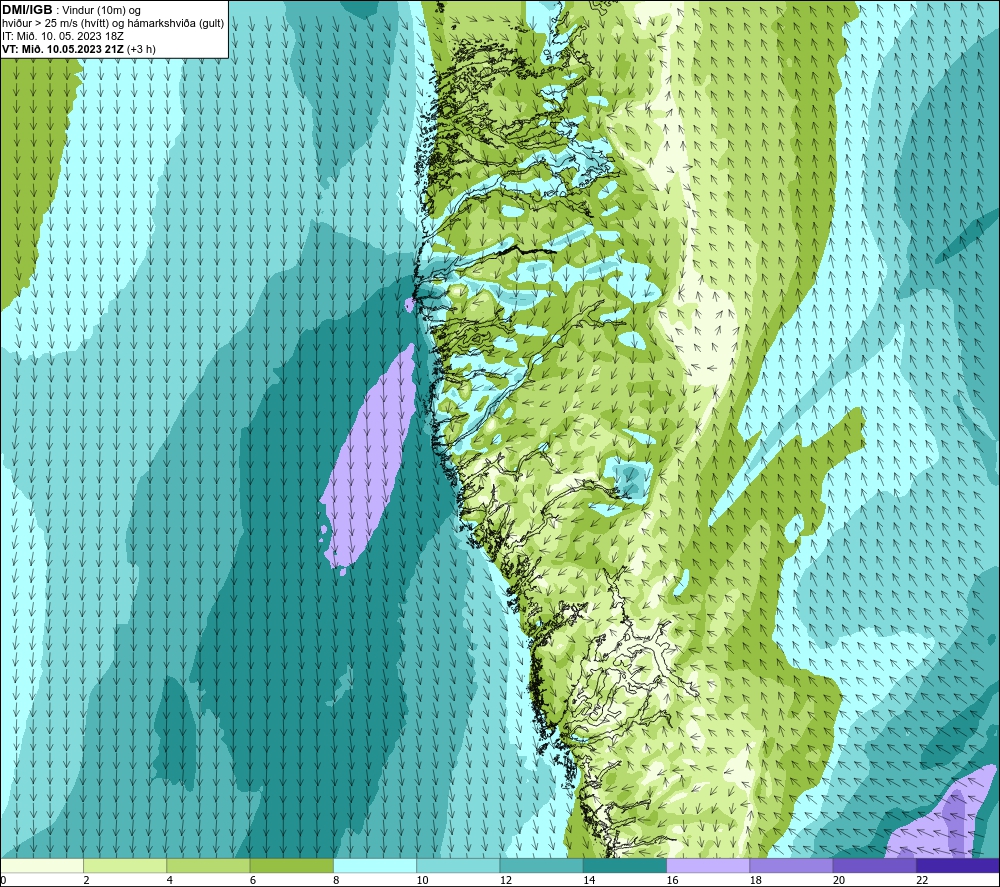Click the legend scale number '20'
This screenshot has width=1000, height=887.
pos(839,880)
